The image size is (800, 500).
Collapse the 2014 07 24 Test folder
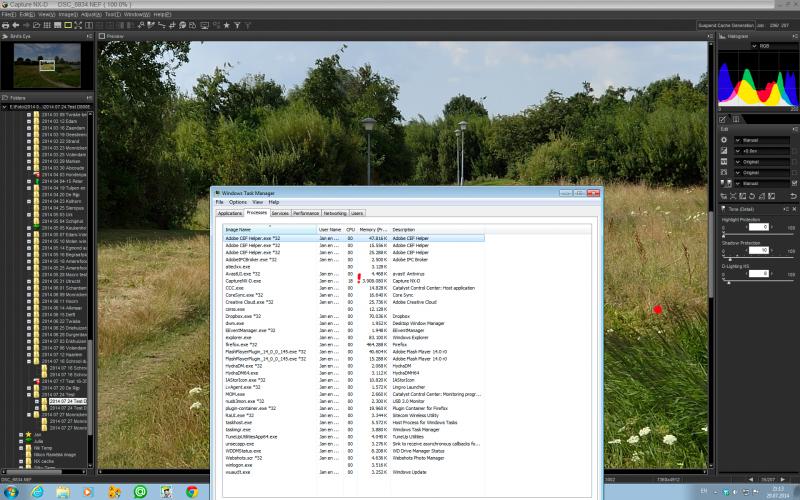pos(29,395)
